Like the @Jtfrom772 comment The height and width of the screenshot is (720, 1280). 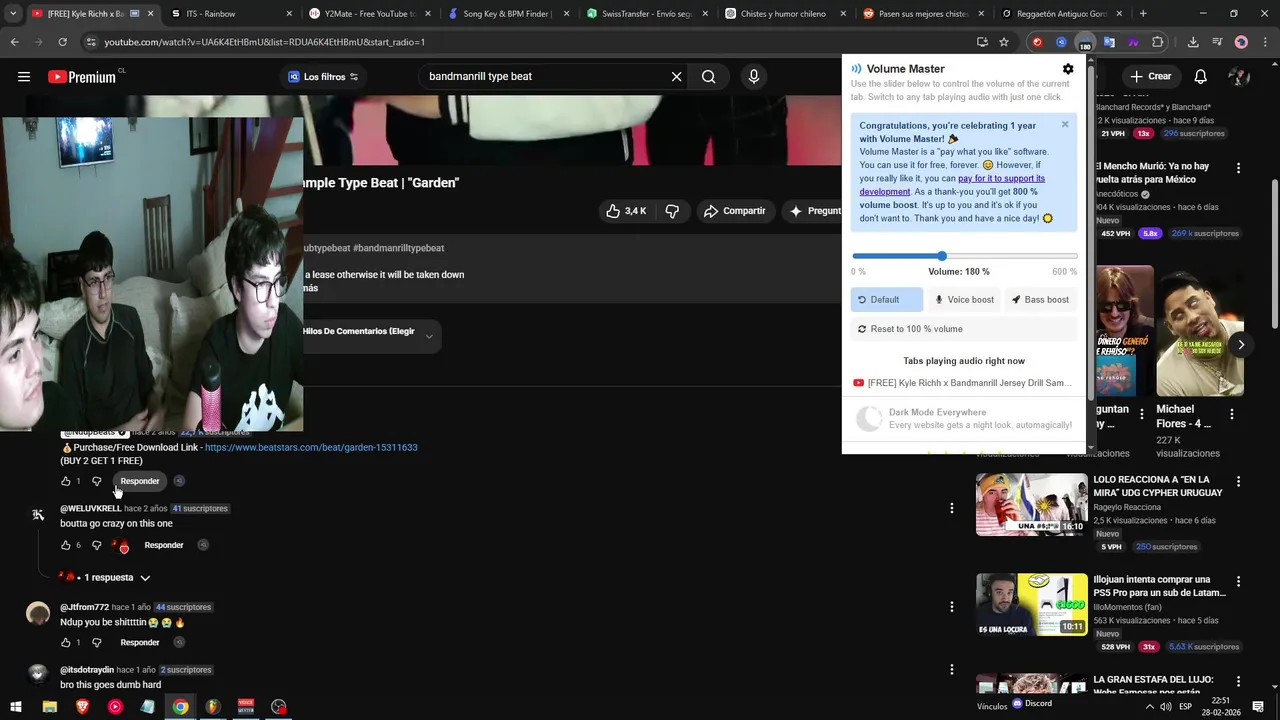click(66, 642)
